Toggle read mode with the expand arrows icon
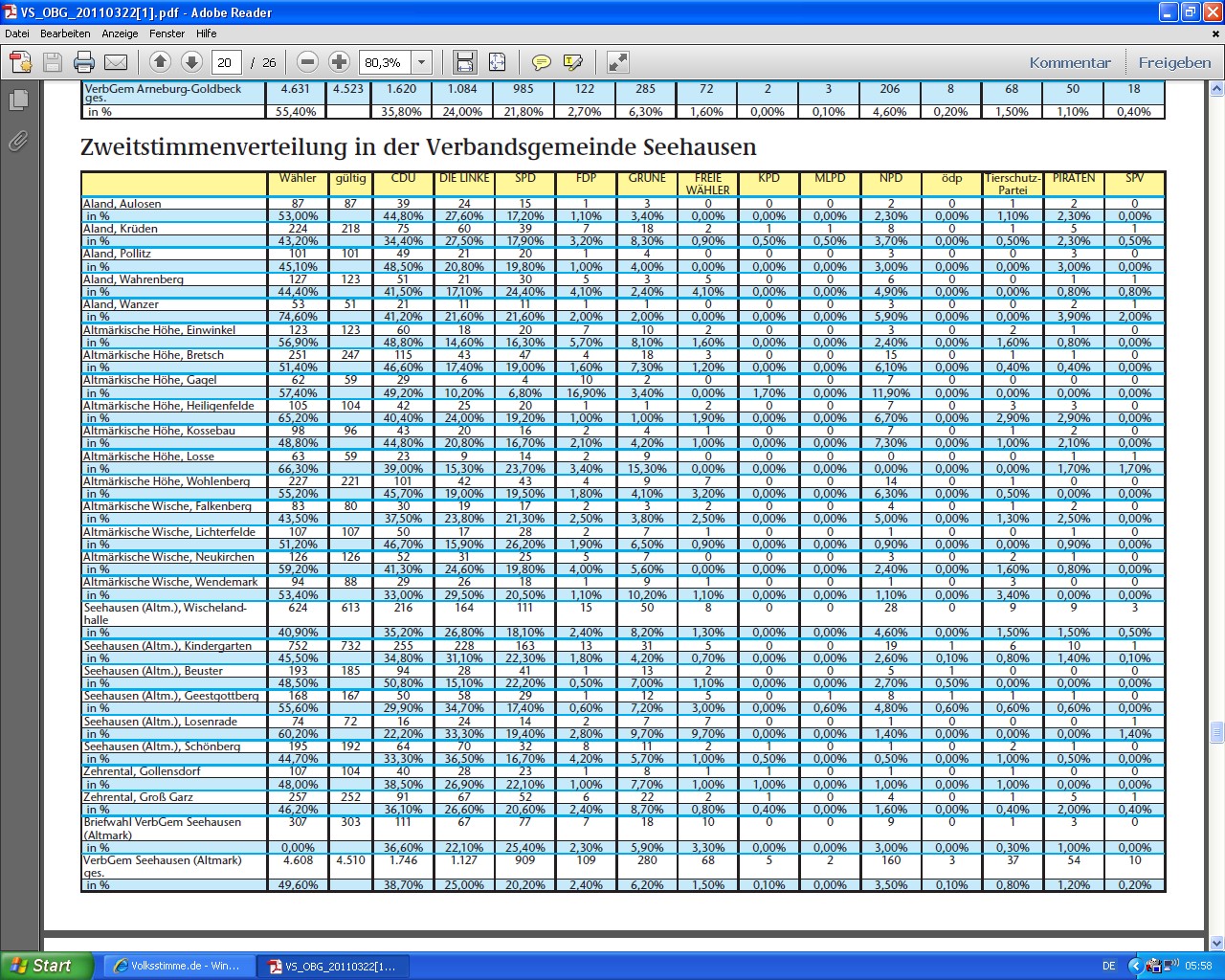Viewport: 1225px width, 980px height. pos(618,63)
